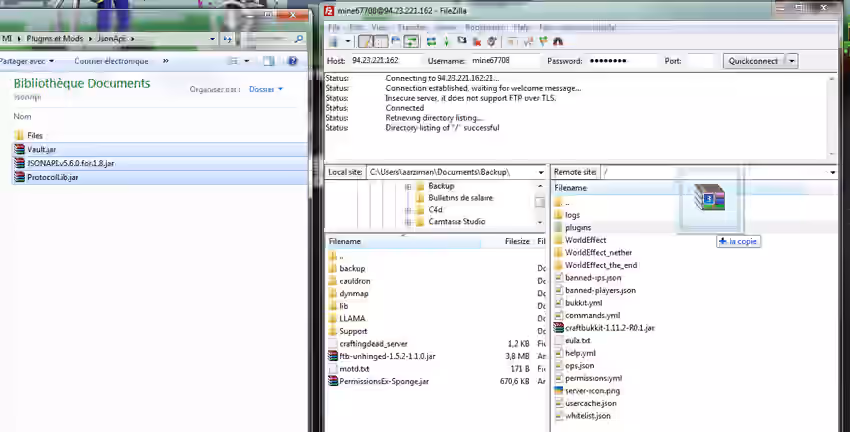Screen dimensions: 850x432
Task: Open the View menu in FileZilla
Action: click(x=379, y=27)
